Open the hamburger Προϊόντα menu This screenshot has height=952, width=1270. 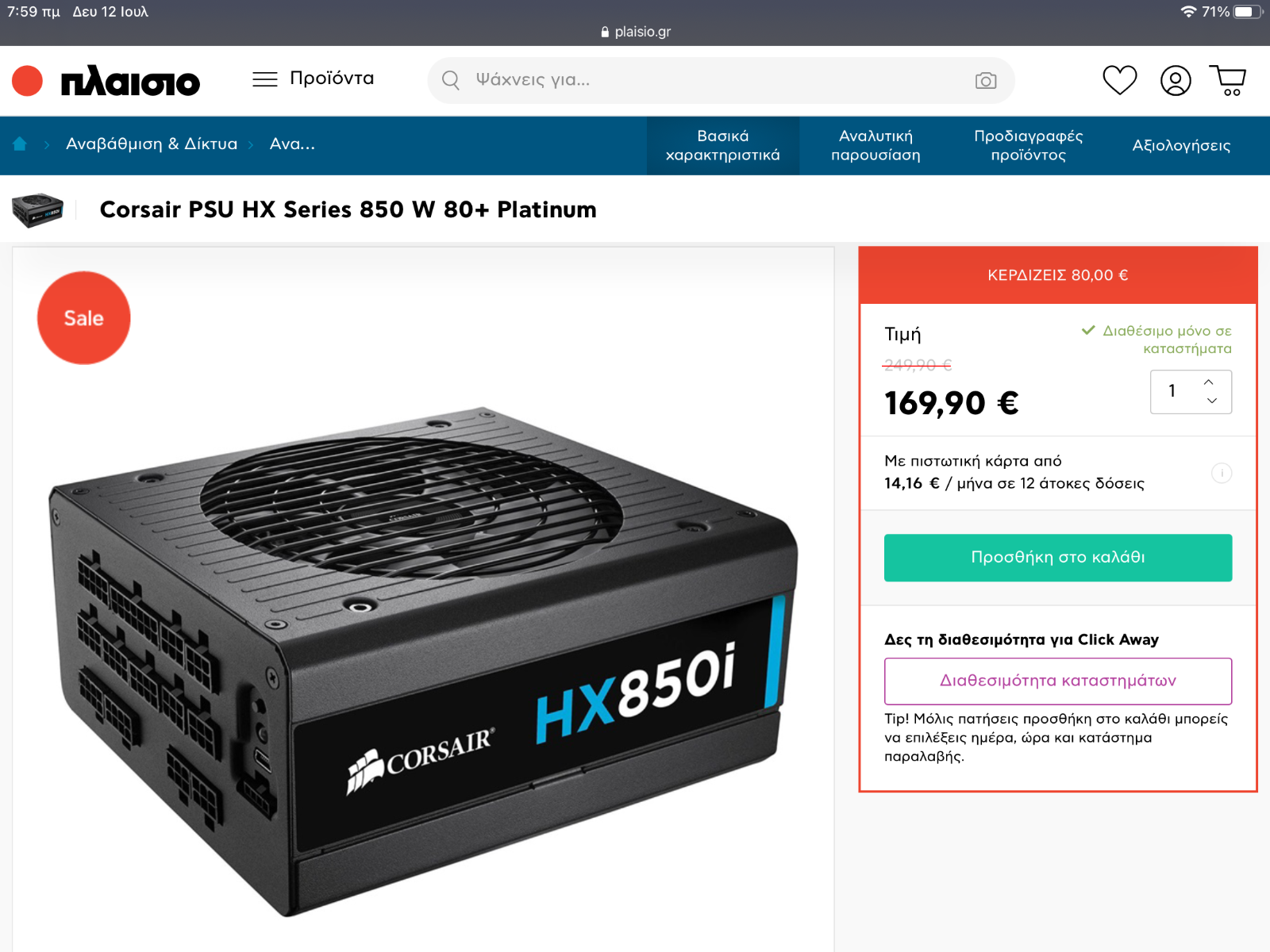coord(314,79)
